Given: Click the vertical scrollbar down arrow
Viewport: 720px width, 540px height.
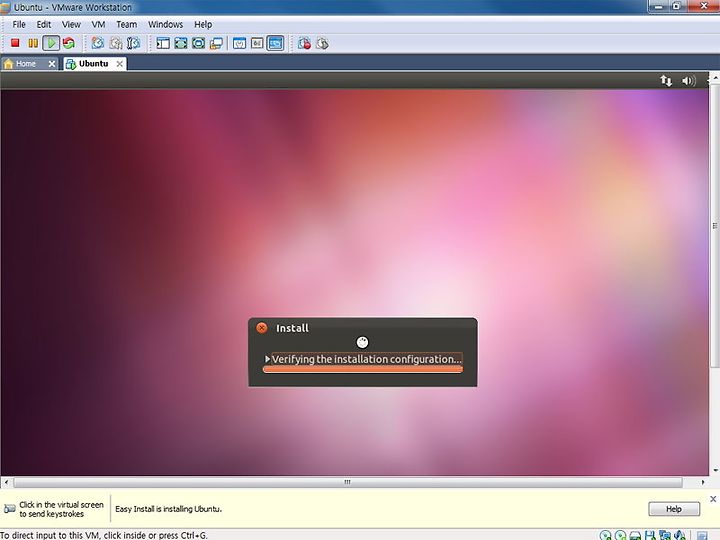Looking at the screenshot, I should click(x=715, y=470).
